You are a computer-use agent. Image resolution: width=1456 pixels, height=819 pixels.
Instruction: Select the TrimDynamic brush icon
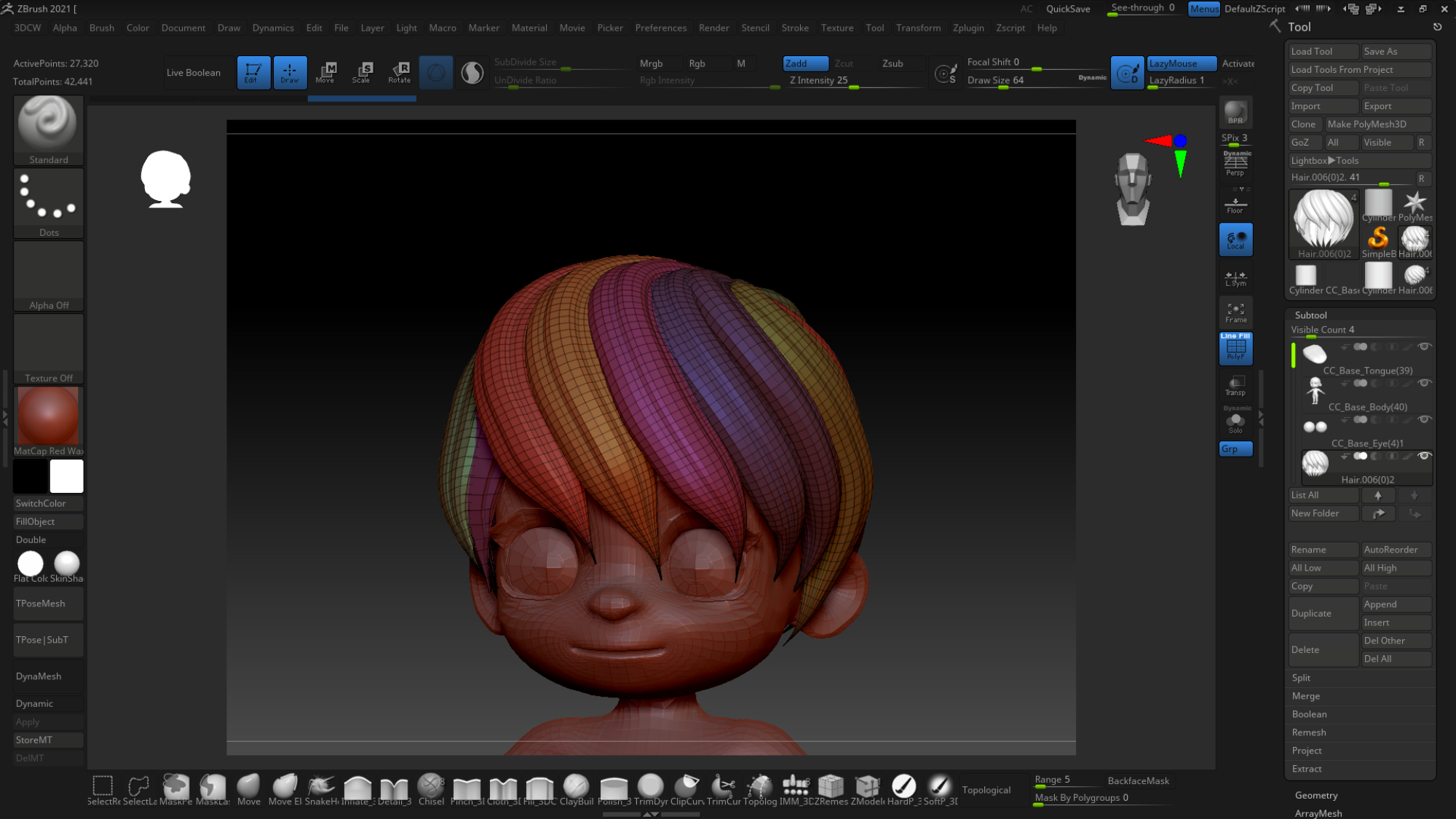650,789
